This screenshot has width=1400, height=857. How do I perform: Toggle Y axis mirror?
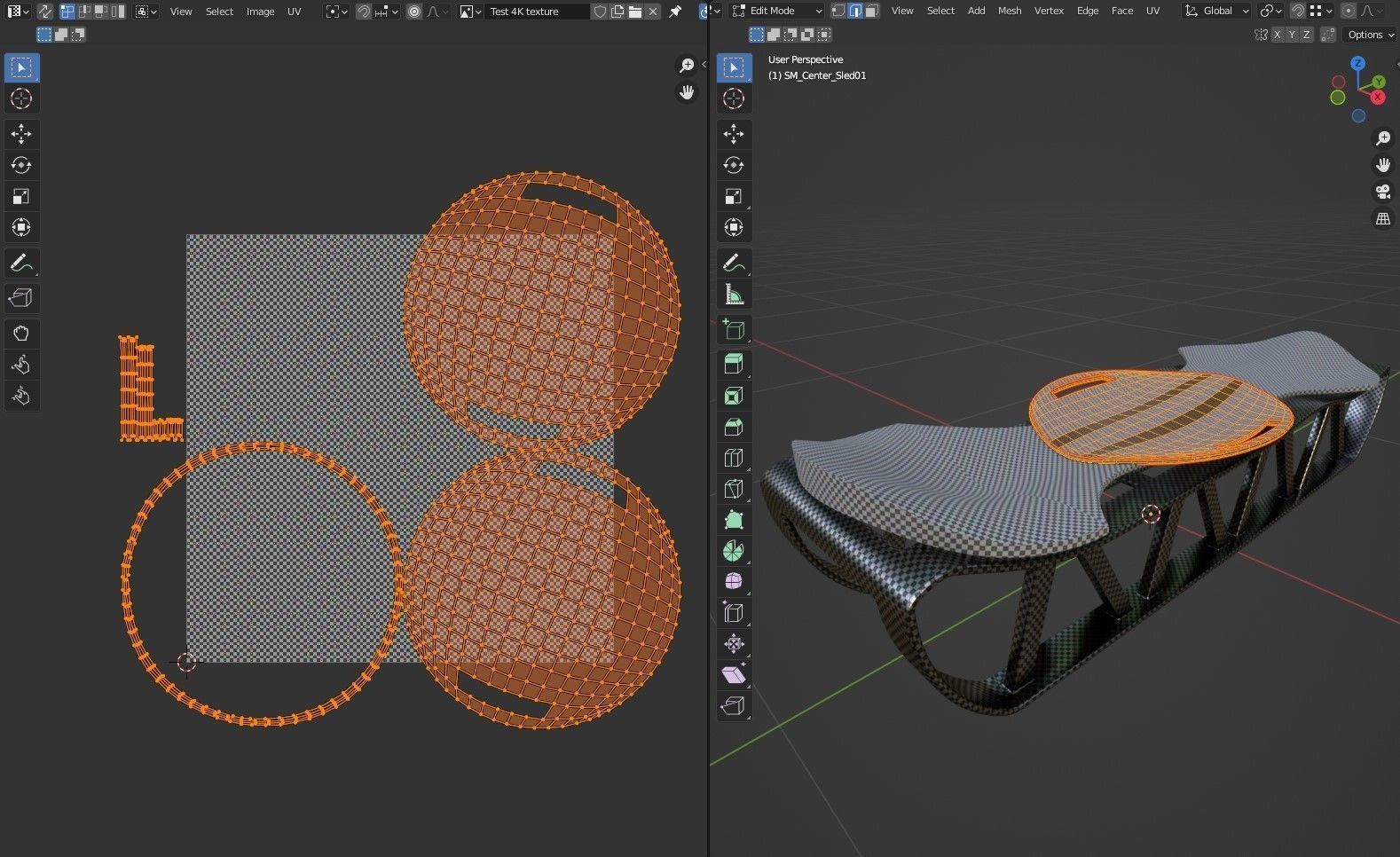[1292, 35]
